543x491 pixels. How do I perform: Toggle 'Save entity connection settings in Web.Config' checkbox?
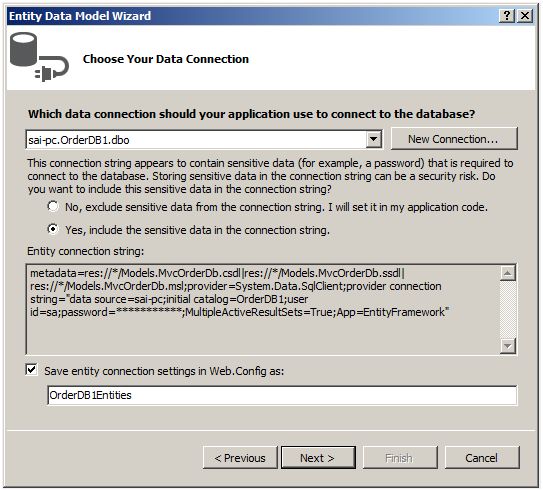pyautogui.click(x=32, y=369)
